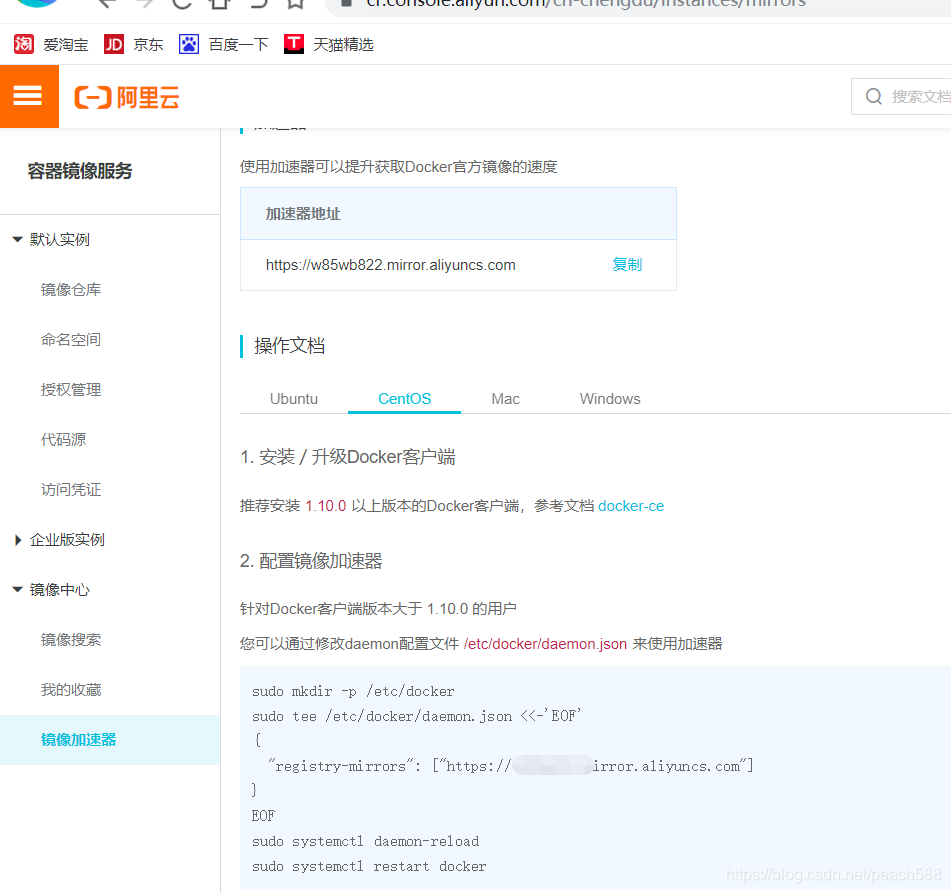Expand the 企业版实例 section
This screenshot has width=951, height=893.
coord(18,540)
